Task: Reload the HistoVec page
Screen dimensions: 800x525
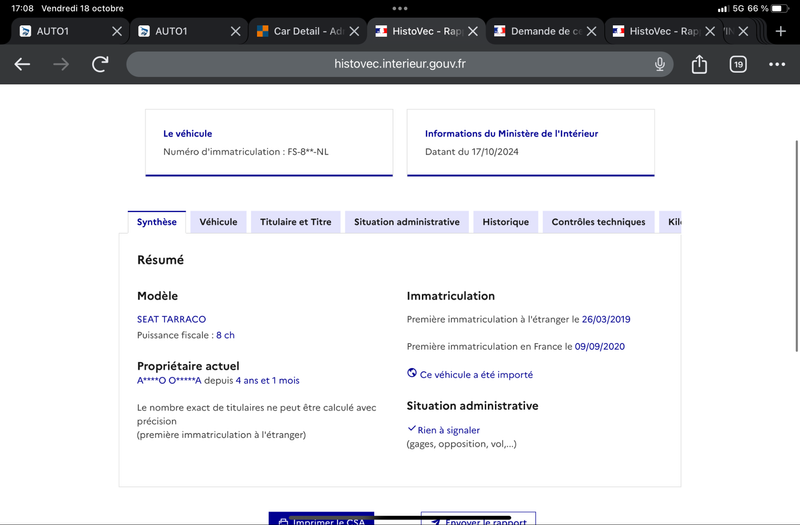Action: coord(100,64)
